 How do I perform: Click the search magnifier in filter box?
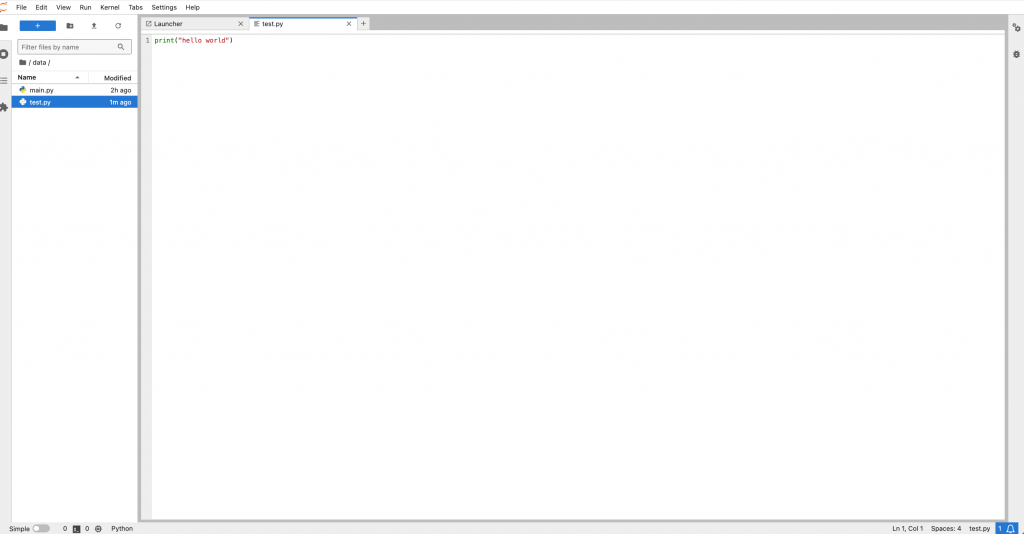121,47
